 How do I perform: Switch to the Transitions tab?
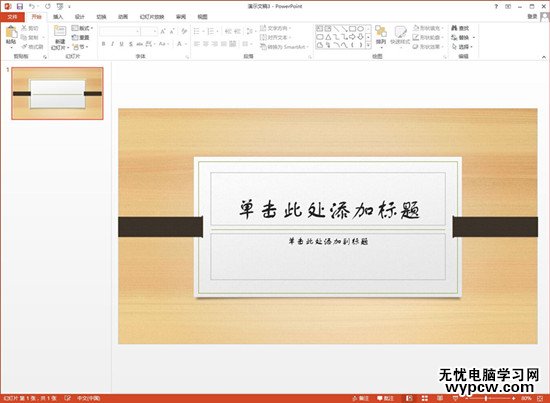(101, 16)
